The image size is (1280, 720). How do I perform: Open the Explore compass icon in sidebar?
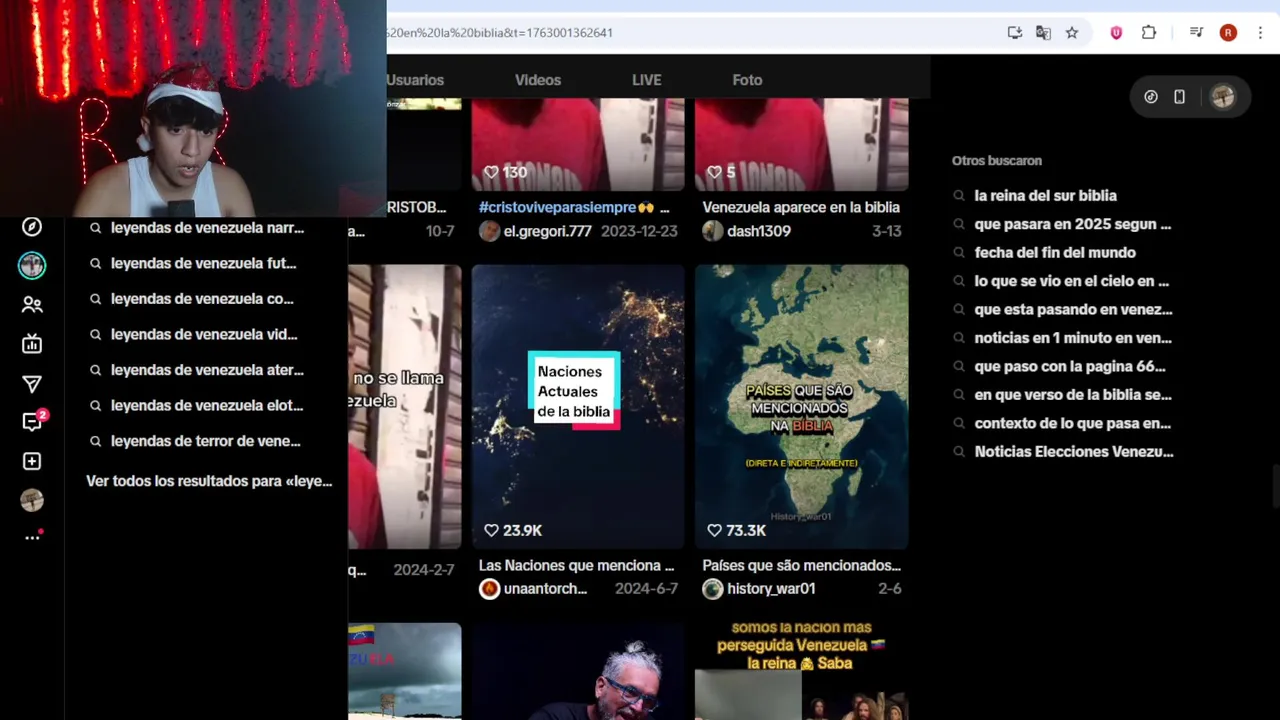32,227
